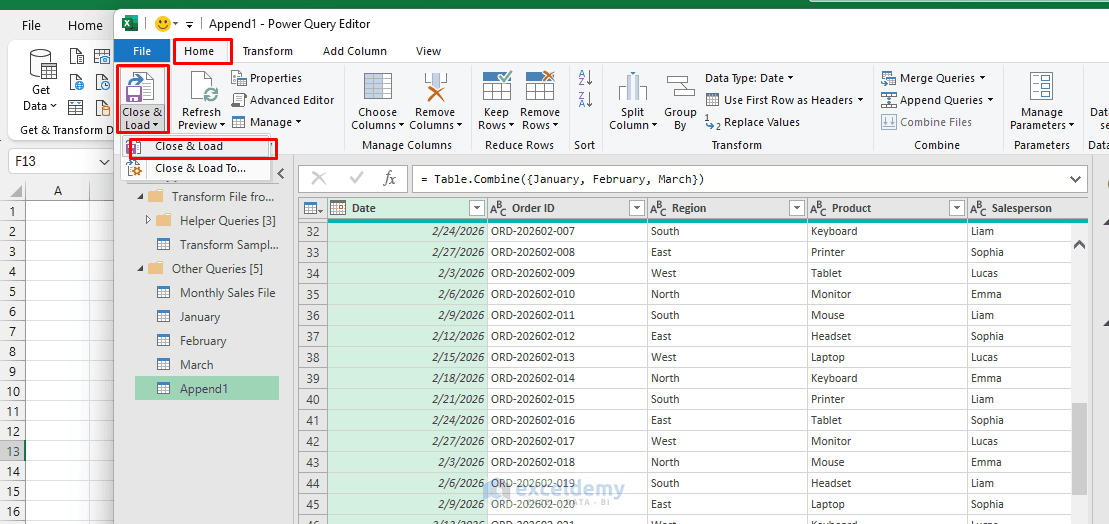Viewport: 1109px width, 524px height.
Task: Click the table corner menu icon
Action: 313,209
